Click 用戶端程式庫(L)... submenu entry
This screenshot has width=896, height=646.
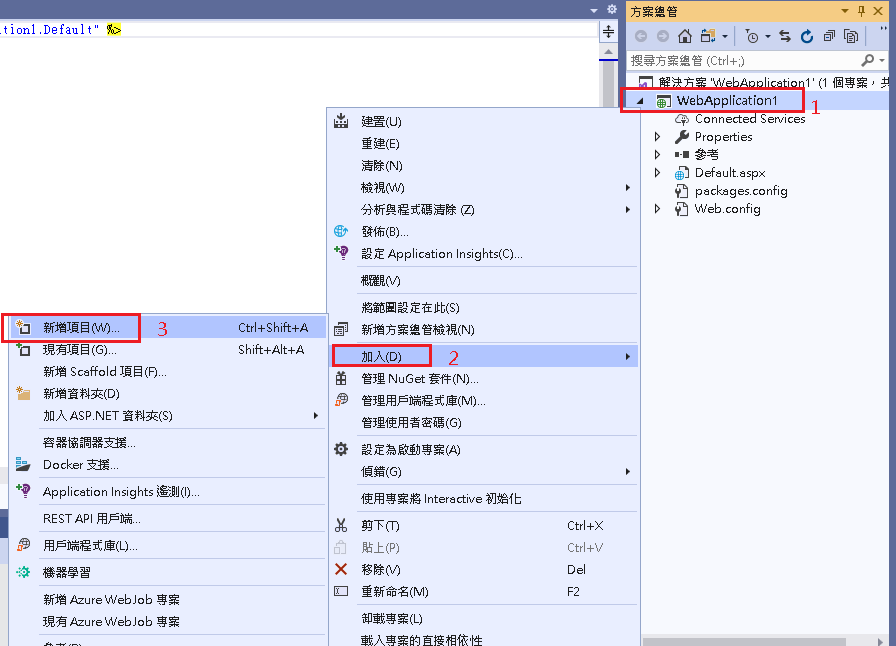168,546
